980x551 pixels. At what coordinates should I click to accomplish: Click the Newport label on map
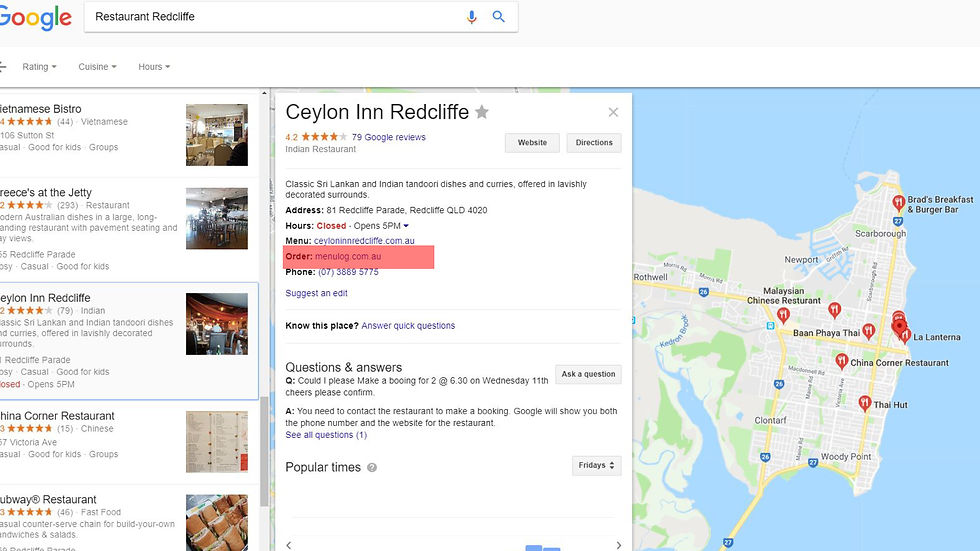coord(801,260)
